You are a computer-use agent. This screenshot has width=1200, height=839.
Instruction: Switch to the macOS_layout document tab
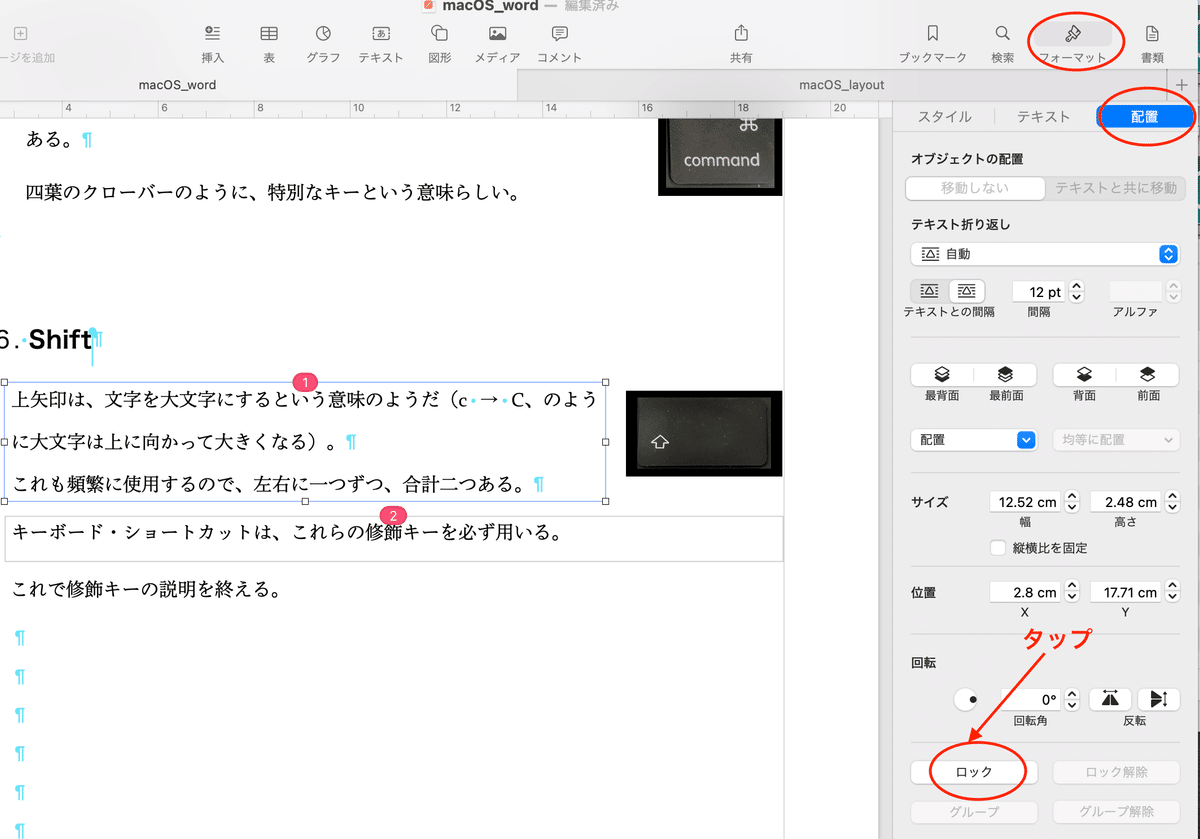pos(842,85)
